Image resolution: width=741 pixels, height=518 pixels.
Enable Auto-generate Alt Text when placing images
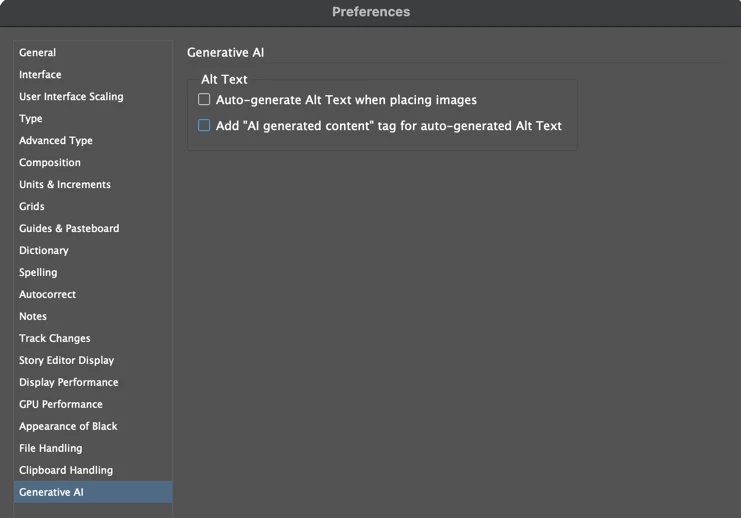coord(204,100)
